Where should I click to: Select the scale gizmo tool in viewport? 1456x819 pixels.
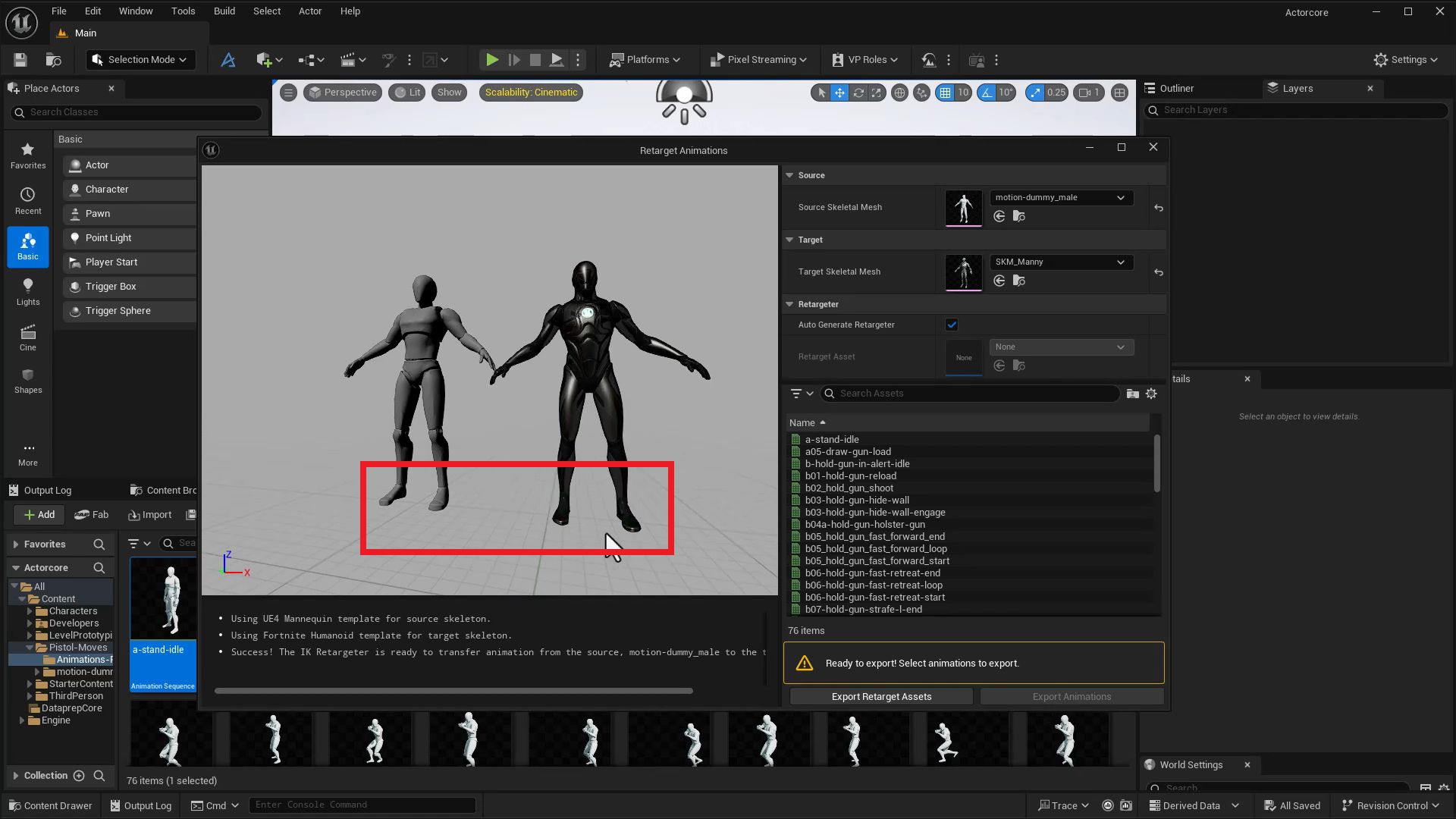tap(877, 93)
